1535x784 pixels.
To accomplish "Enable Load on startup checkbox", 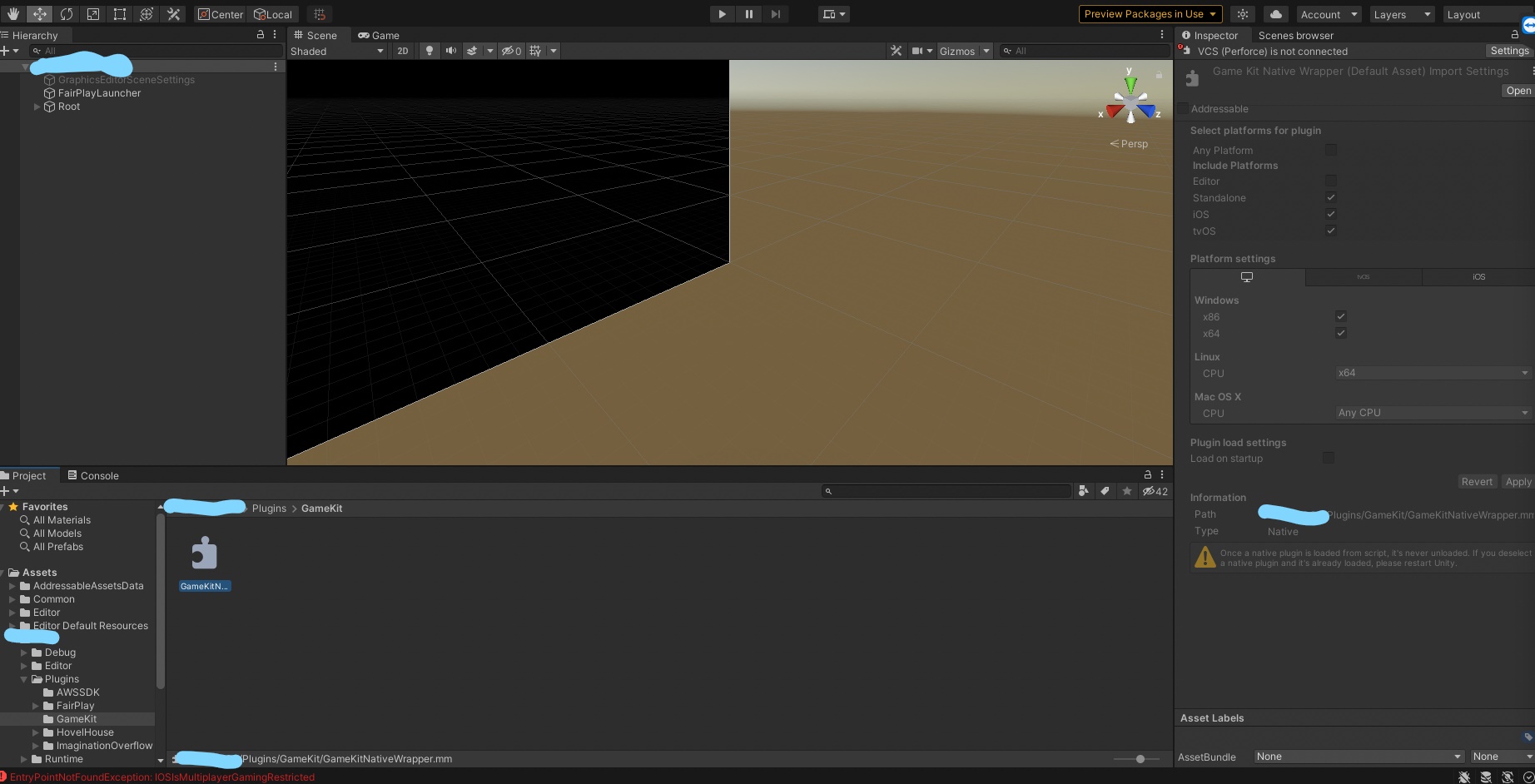I will pyautogui.click(x=1329, y=458).
